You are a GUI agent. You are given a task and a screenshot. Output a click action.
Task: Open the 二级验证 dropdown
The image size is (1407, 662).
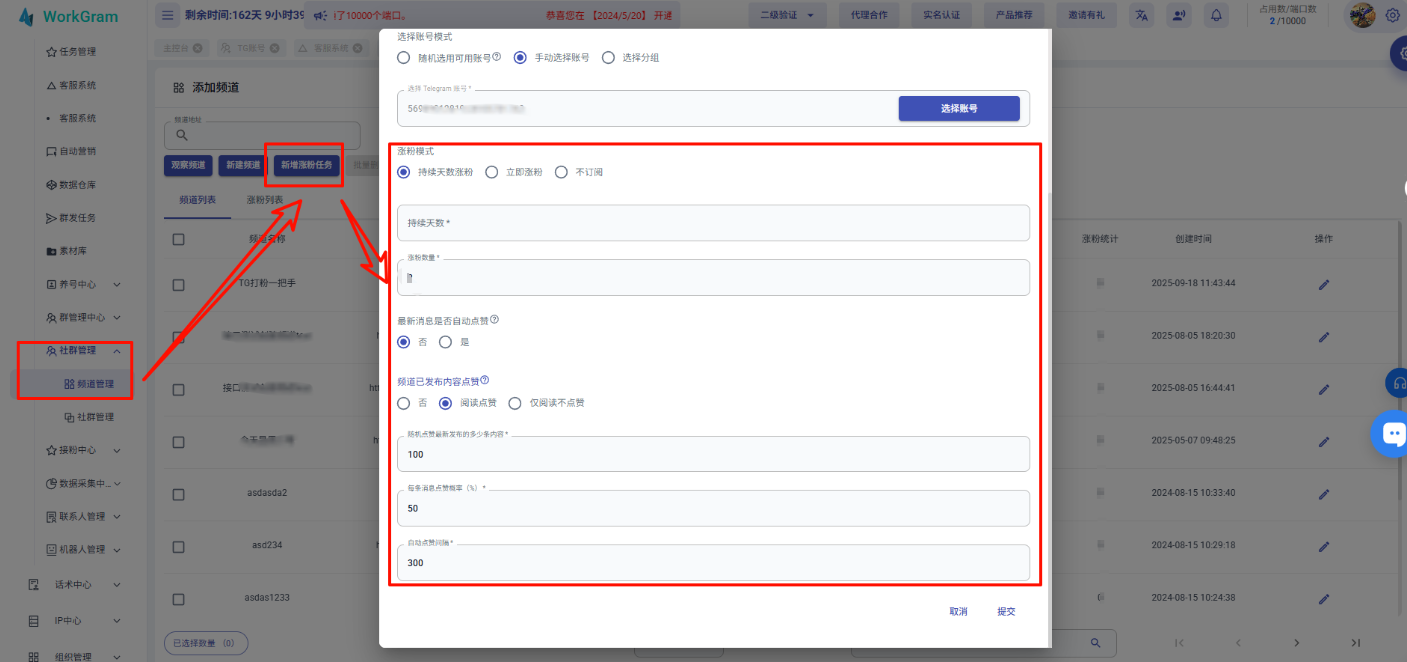pos(787,15)
